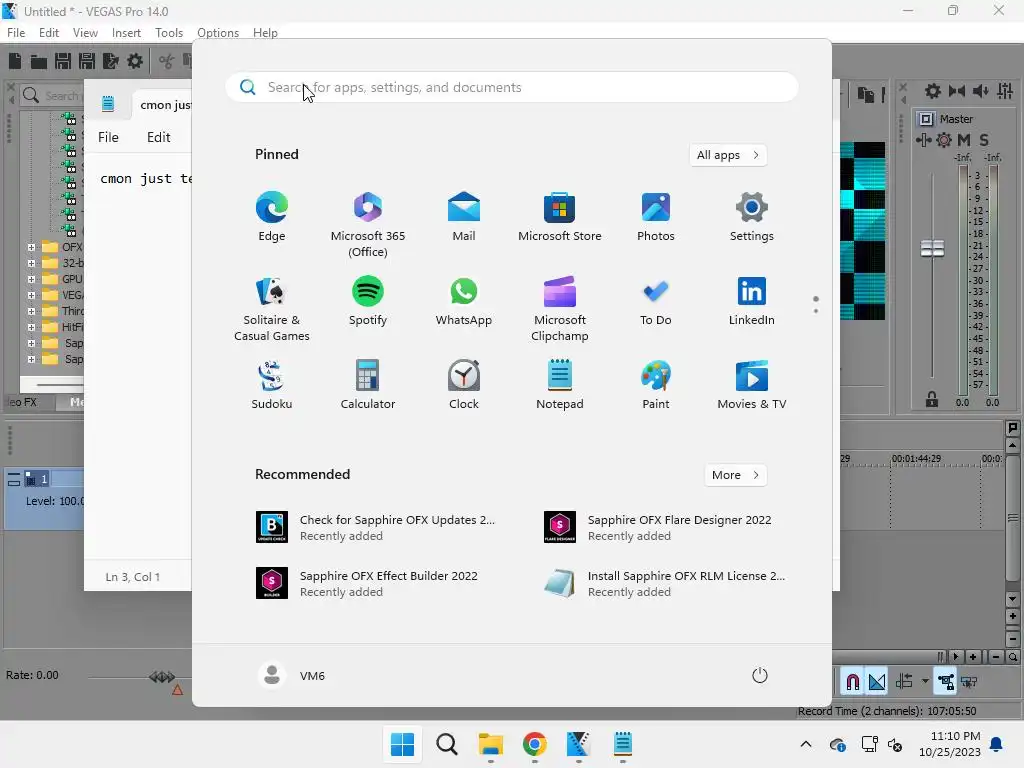1024x768 pixels.
Task: Toggle Enable Snapping magnet in VEGAS
Action: (852, 682)
